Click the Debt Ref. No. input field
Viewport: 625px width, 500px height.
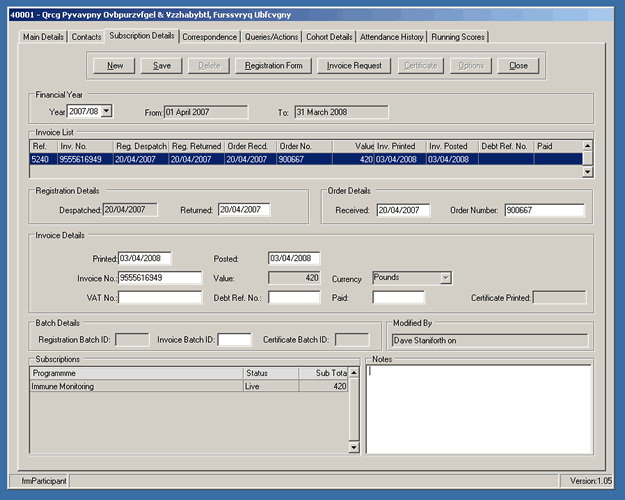tap(294, 297)
